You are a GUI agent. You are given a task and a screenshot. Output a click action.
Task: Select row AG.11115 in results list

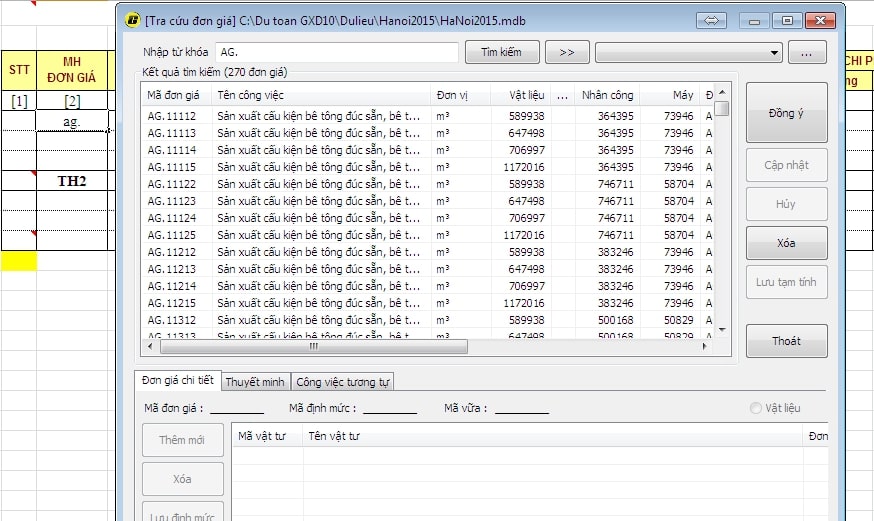point(172,167)
